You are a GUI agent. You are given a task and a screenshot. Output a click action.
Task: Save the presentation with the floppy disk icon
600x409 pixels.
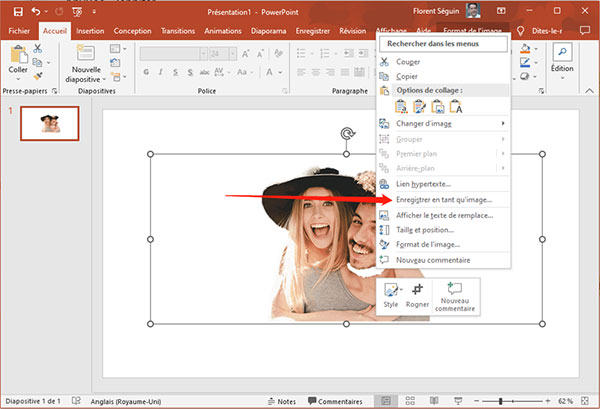[18, 12]
